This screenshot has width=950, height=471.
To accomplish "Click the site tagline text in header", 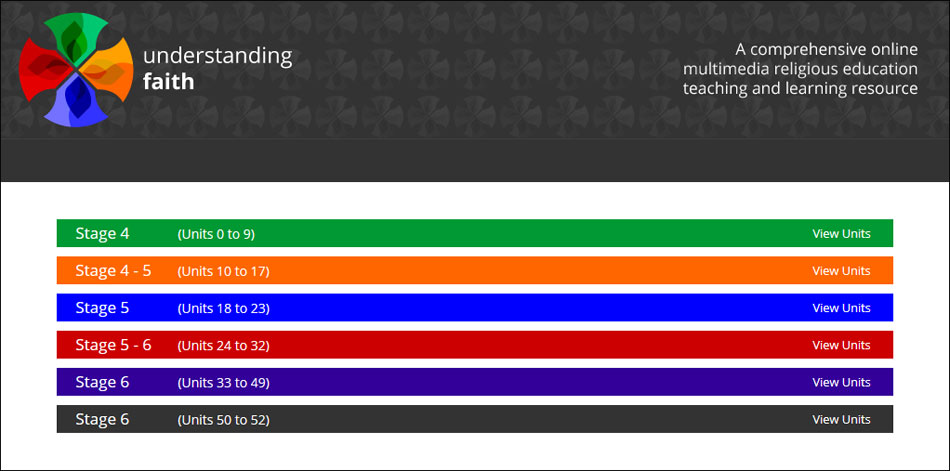I will coord(800,68).
